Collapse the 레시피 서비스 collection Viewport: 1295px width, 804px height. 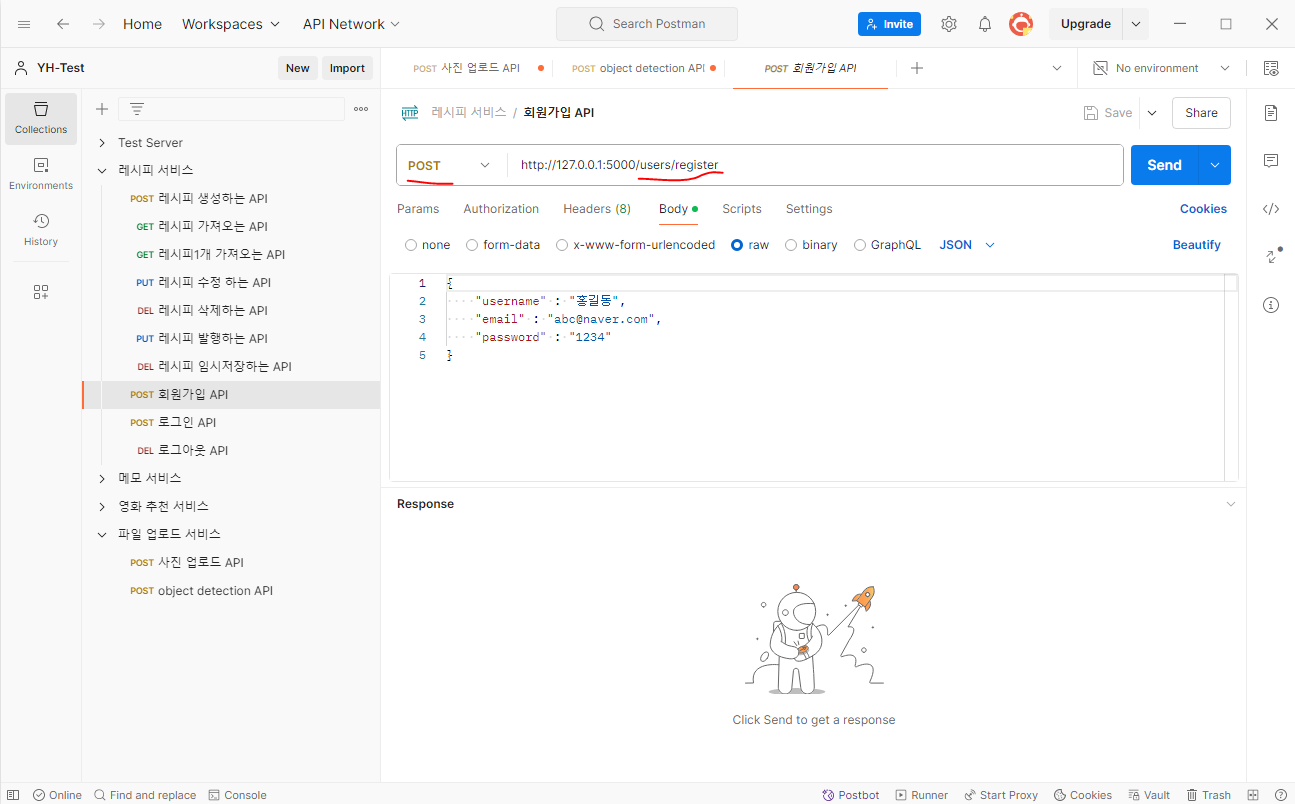(102, 171)
